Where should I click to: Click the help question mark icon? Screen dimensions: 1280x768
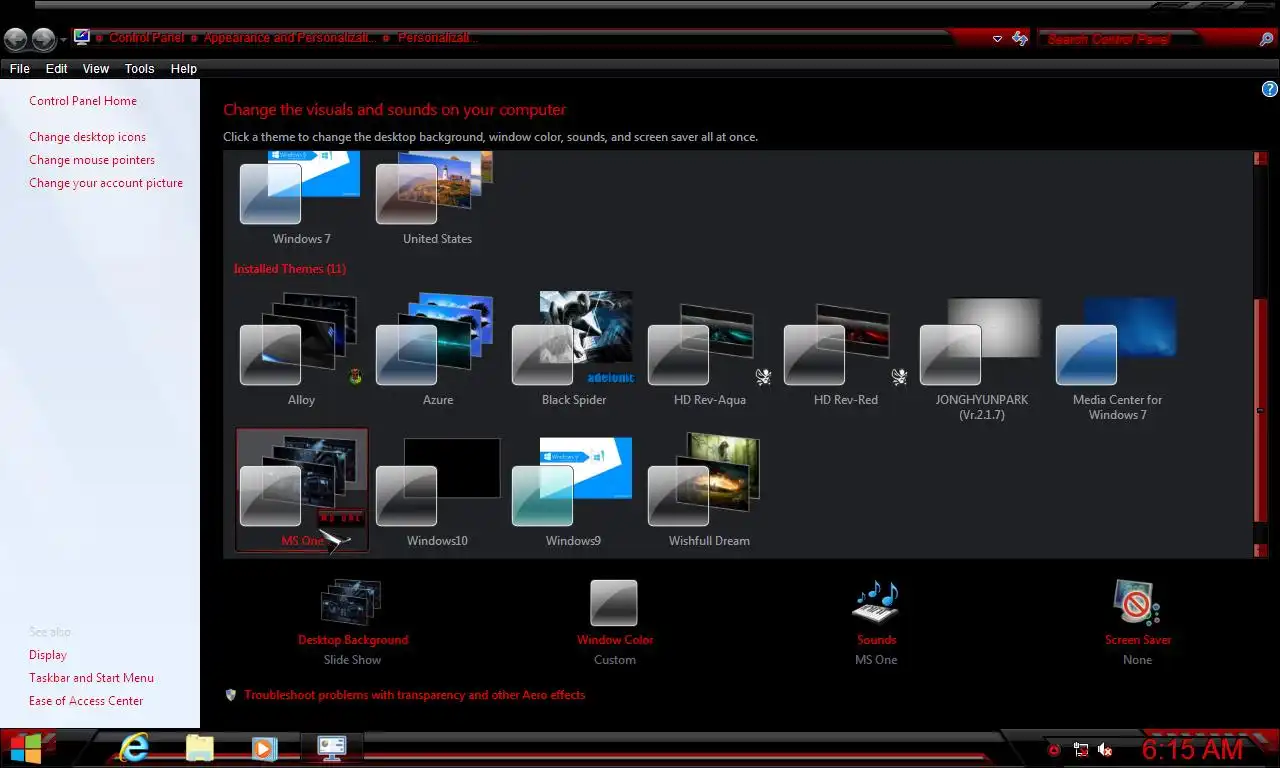(x=1270, y=89)
